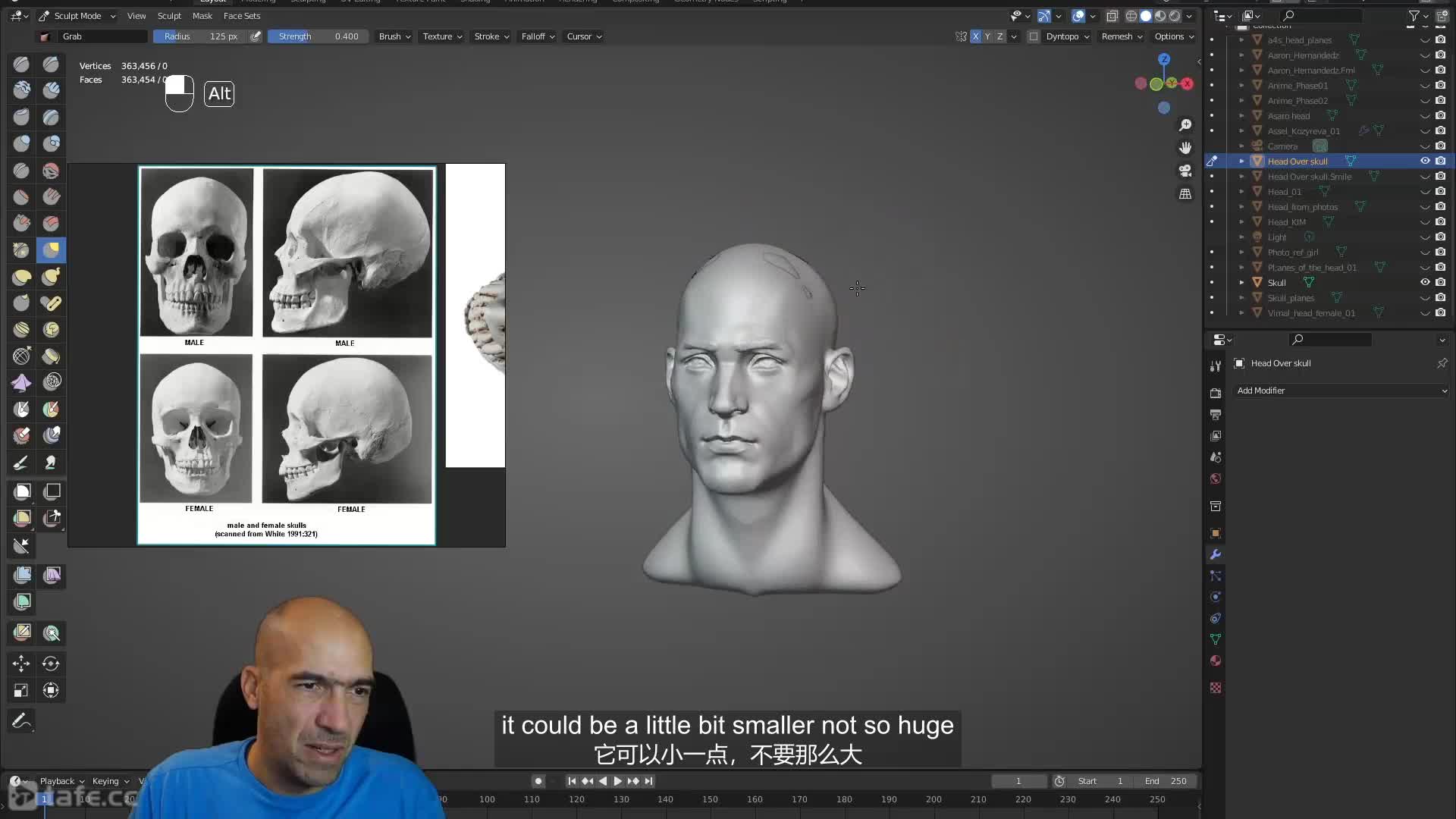Viewport: 1456px width, 819px height.
Task: Hide the Head Over skull object
Action: (x=1425, y=161)
